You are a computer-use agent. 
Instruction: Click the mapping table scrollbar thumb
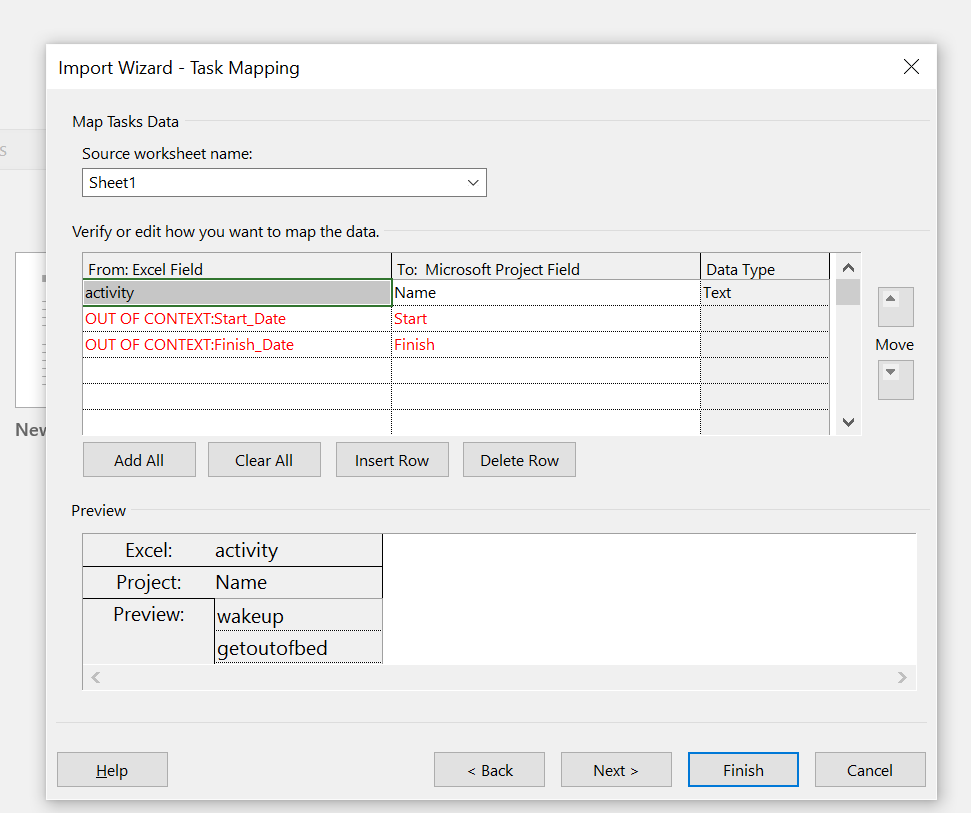point(848,292)
